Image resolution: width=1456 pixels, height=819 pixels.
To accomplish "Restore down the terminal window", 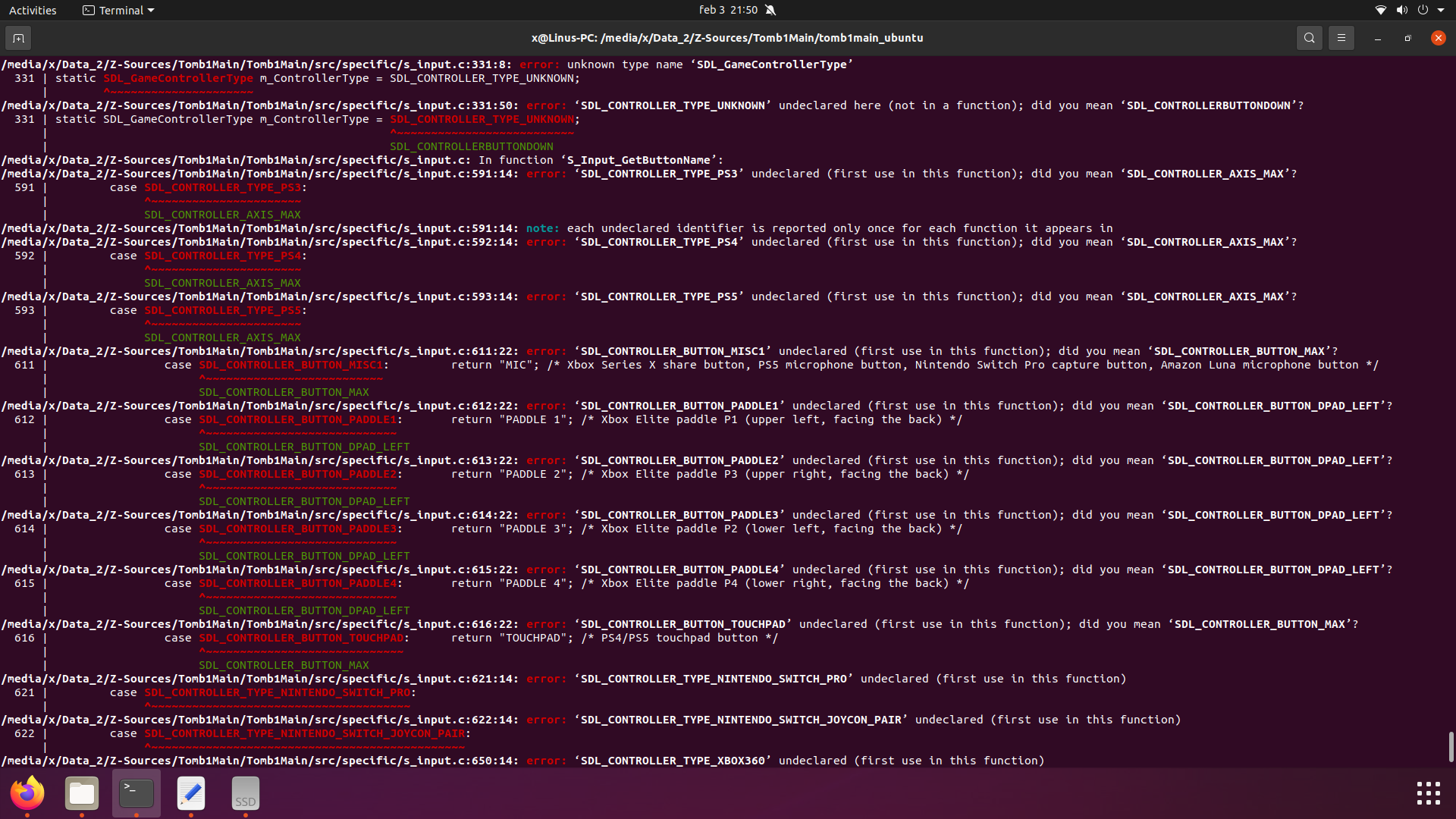I will (1407, 38).
